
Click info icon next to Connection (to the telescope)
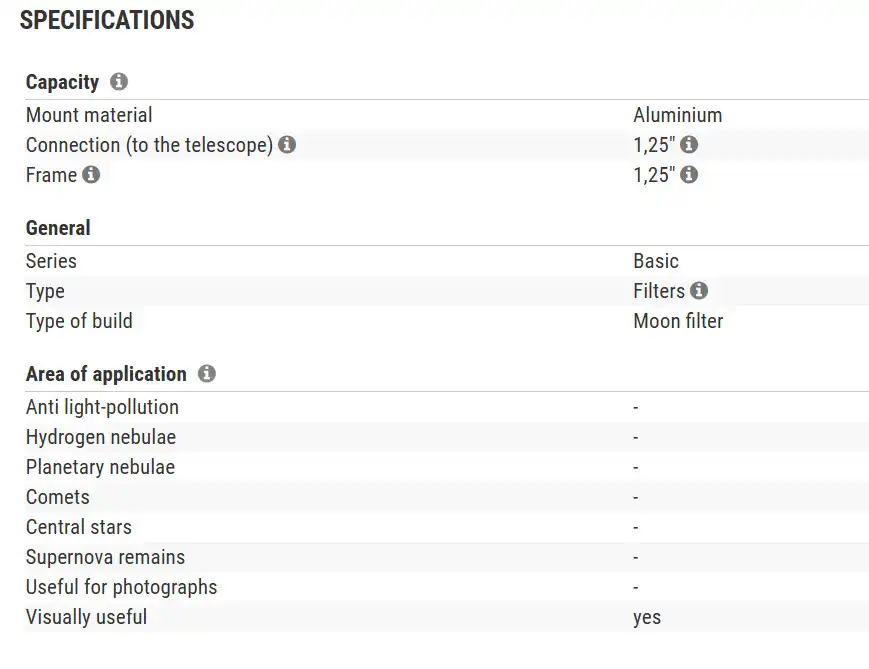pos(287,145)
